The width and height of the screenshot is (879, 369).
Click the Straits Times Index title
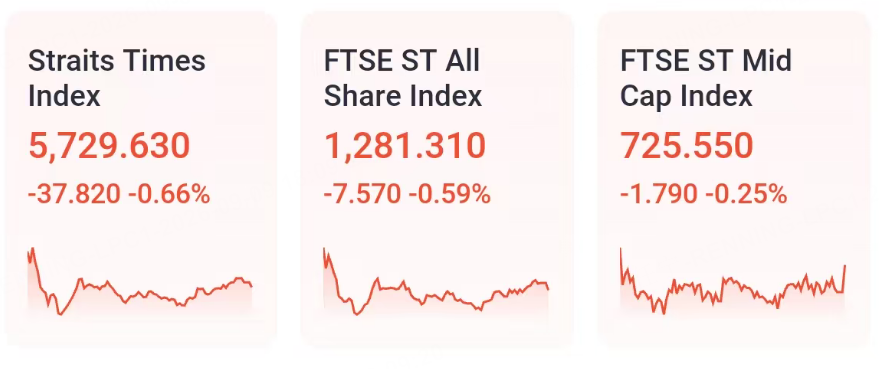coord(117,79)
